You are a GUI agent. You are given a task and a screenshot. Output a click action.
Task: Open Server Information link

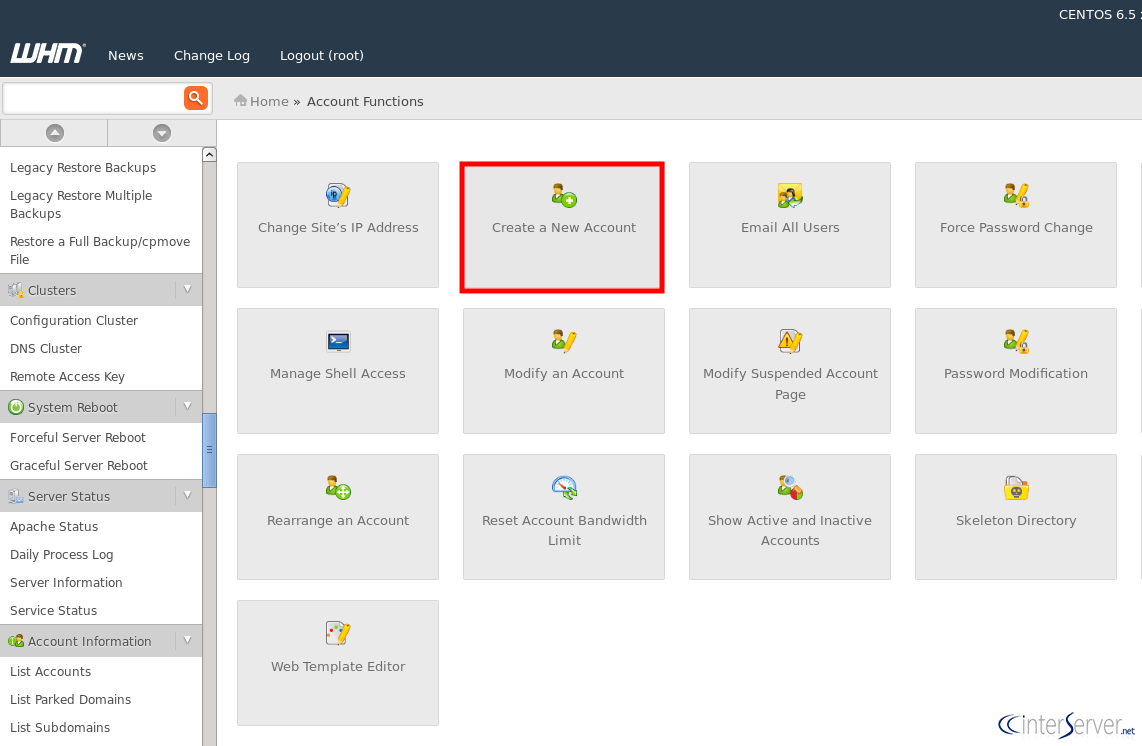click(x=66, y=583)
